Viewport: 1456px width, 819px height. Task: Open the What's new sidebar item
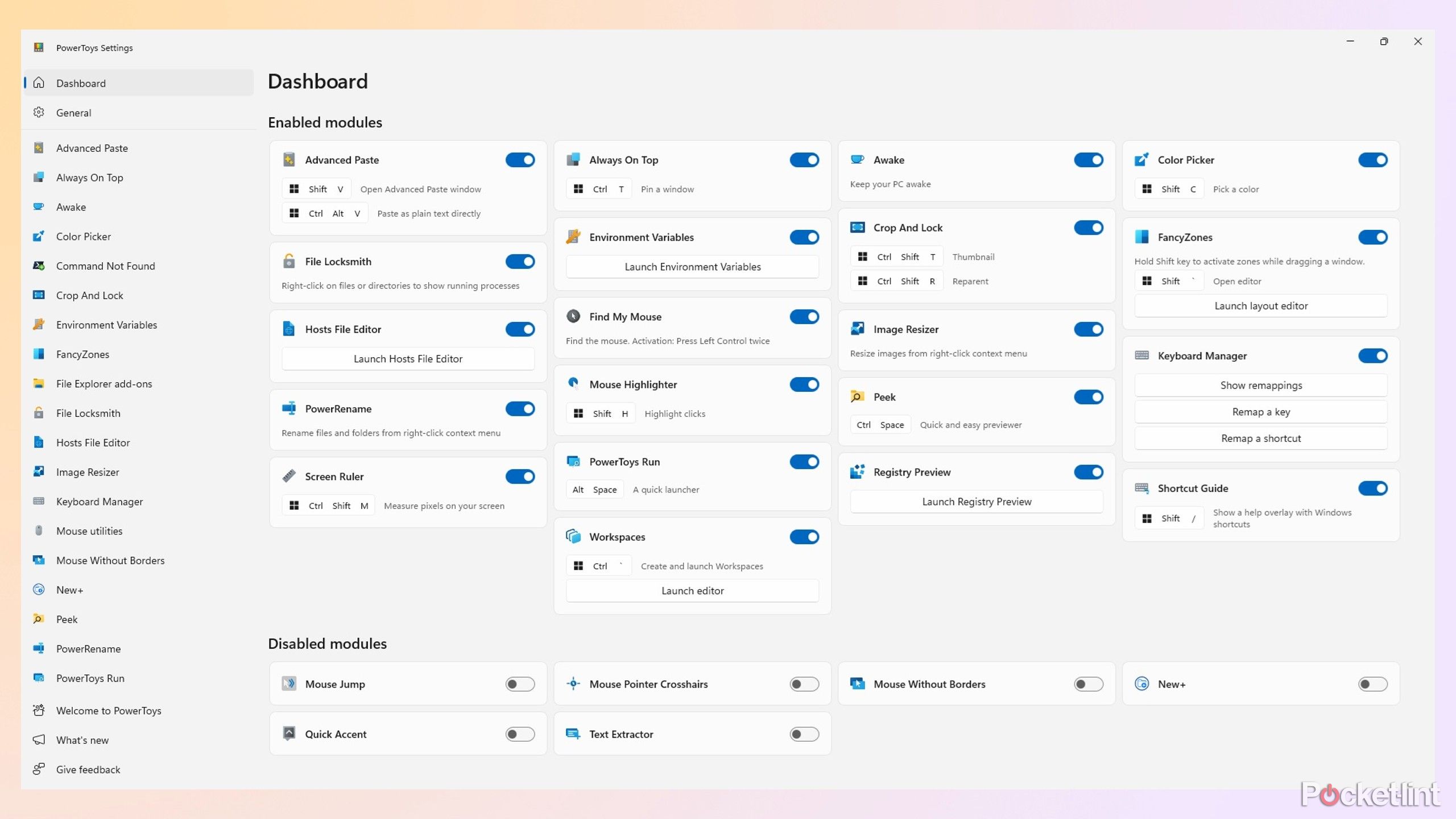click(x=139, y=740)
